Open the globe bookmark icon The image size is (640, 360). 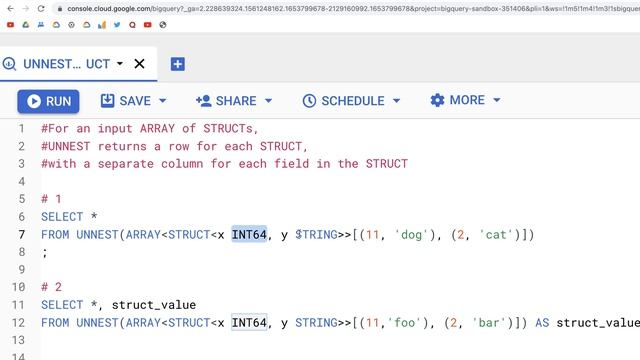pyautogui.click(x=163, y=25)
